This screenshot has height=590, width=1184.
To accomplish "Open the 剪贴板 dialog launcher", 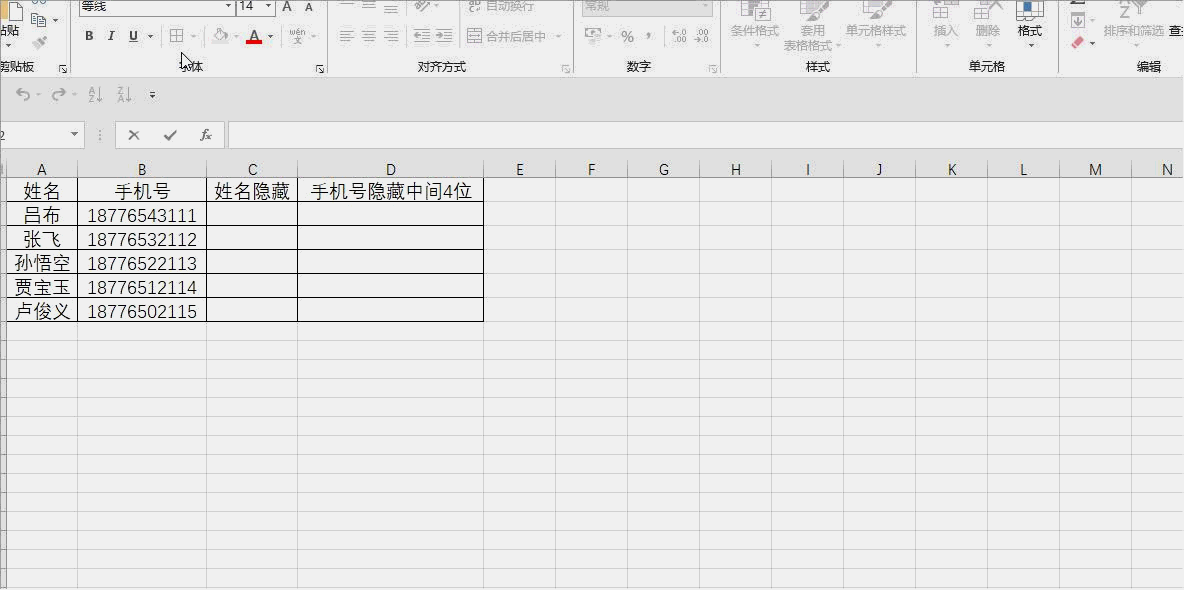I will 63,69.
